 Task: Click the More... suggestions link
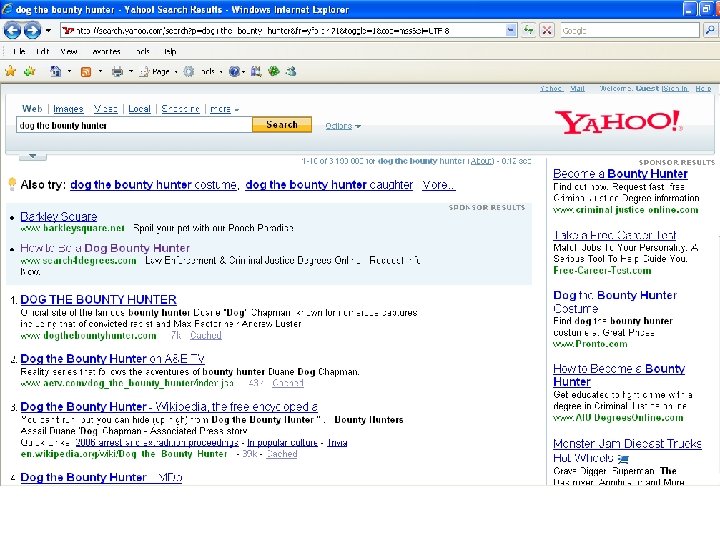[x=438, y=185]
